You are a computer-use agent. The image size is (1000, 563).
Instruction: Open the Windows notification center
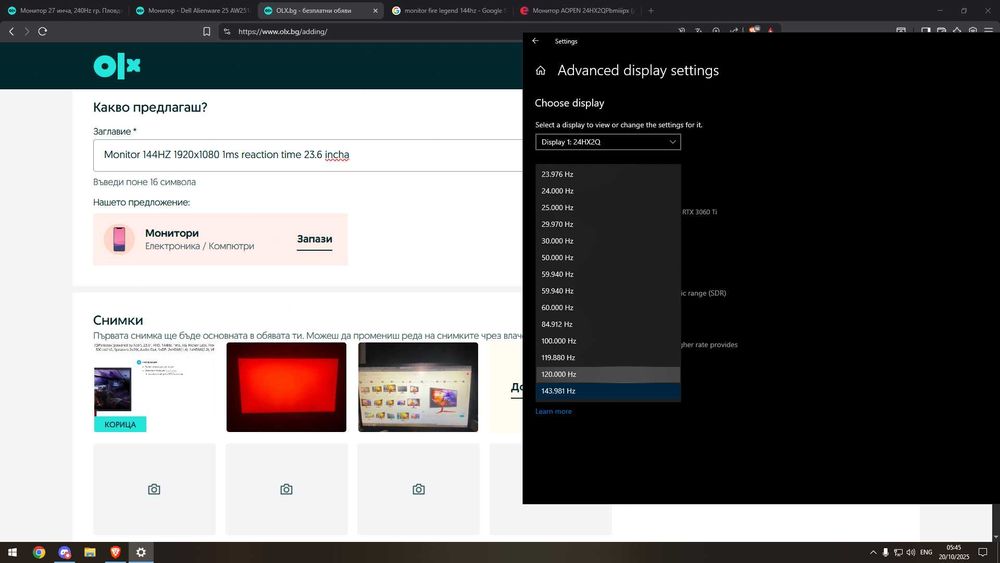pos(983,552)
